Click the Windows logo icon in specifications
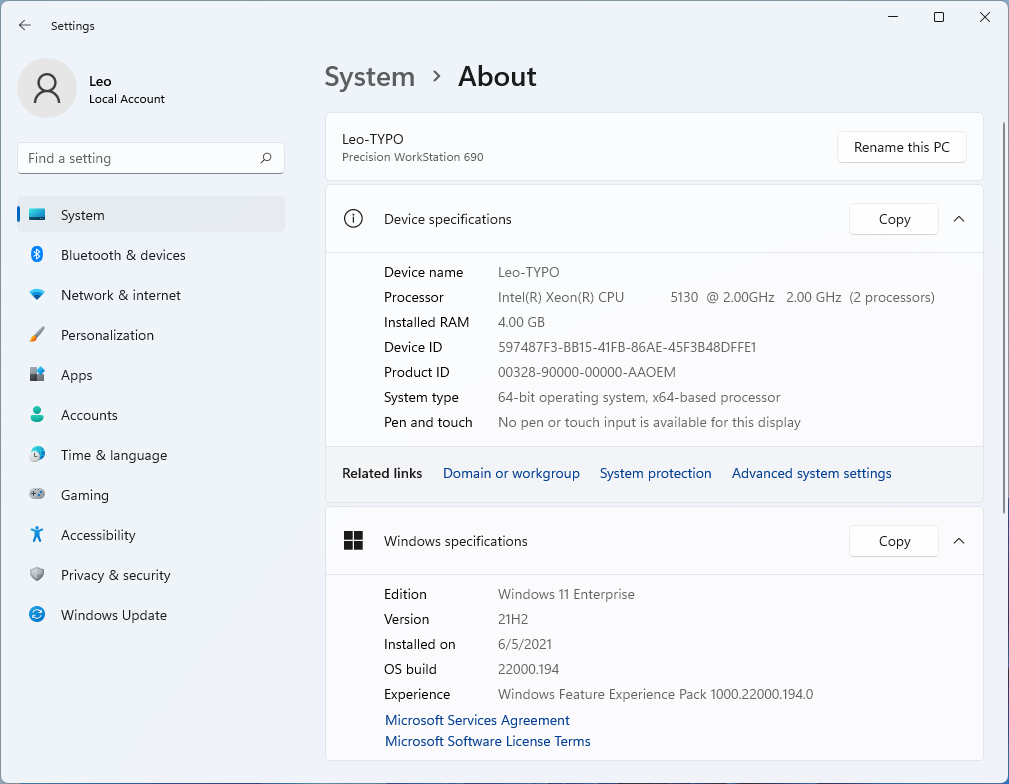 pyautogui.click(x=353, y=541)
